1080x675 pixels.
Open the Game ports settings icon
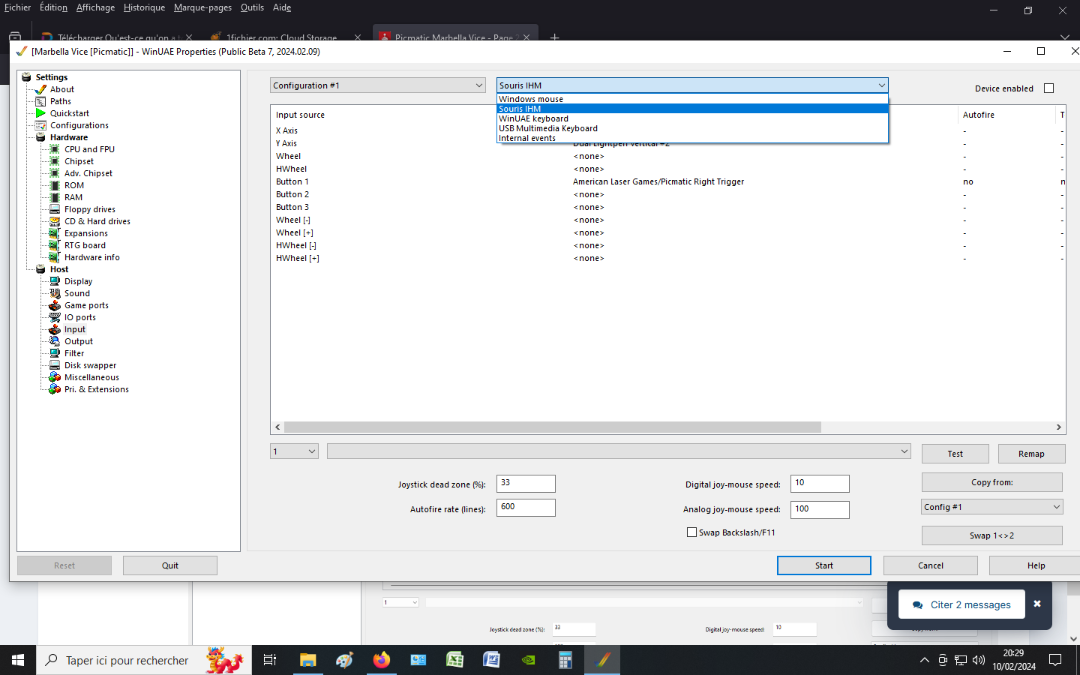click(55, 305)
